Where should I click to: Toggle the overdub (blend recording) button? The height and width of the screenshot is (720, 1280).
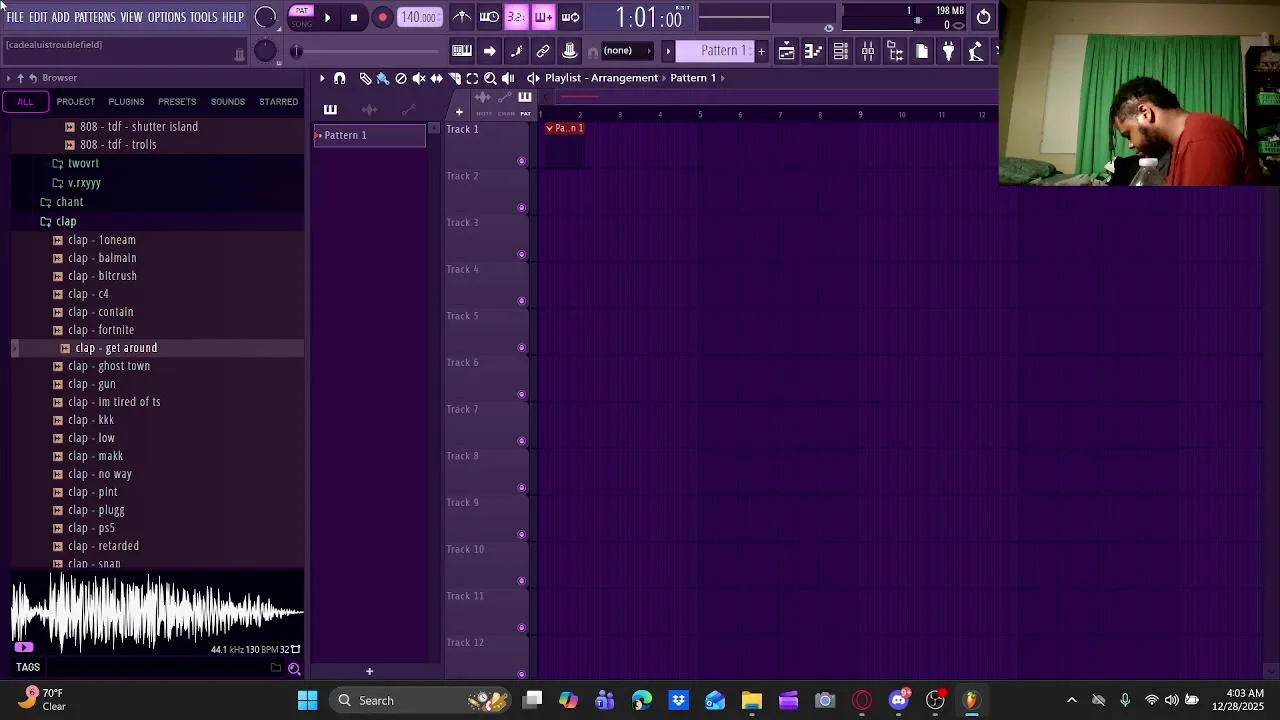pyautogui.click(x=543, y=17)
